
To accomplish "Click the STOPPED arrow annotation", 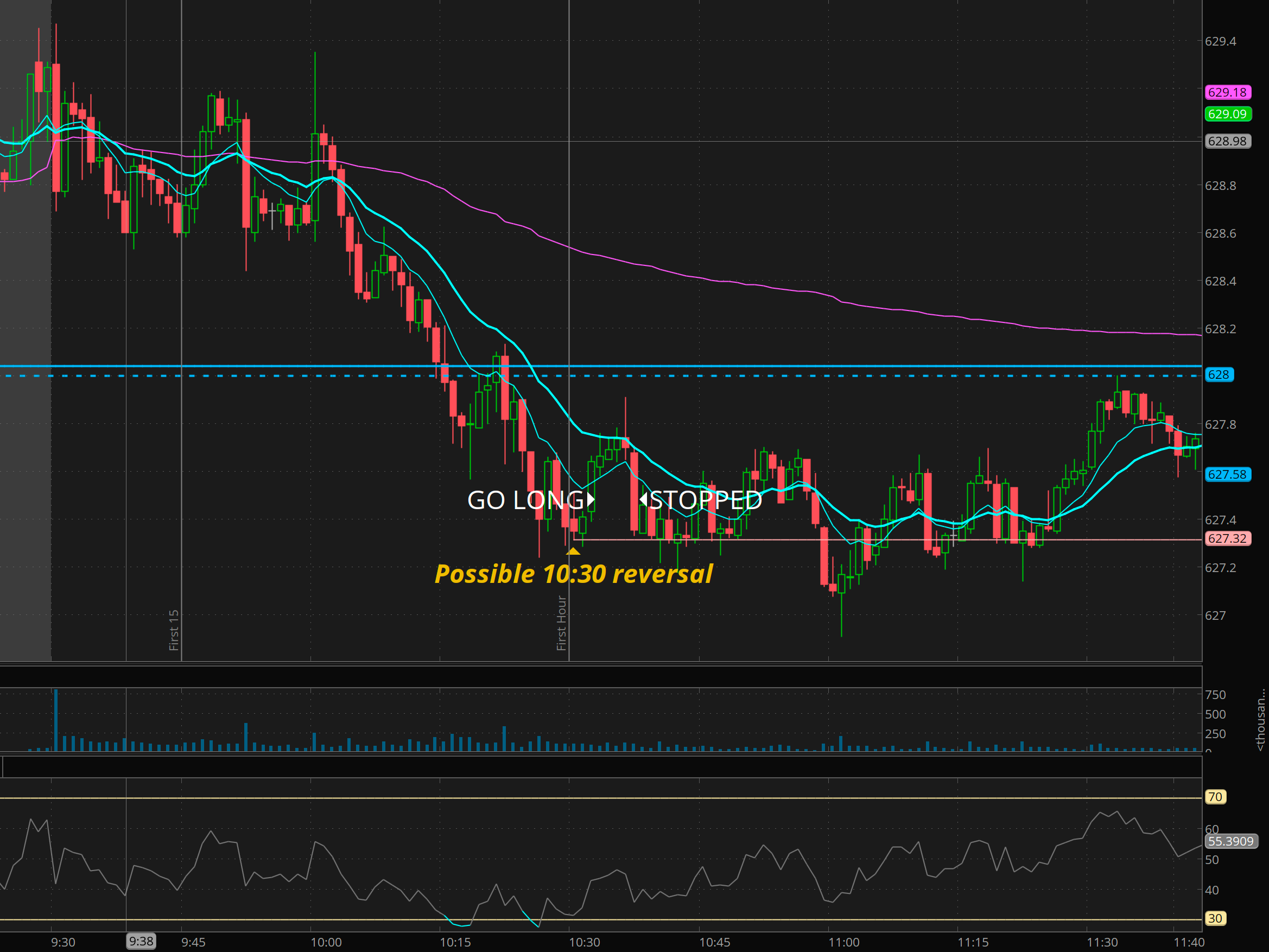I will [x=701, y=500].
